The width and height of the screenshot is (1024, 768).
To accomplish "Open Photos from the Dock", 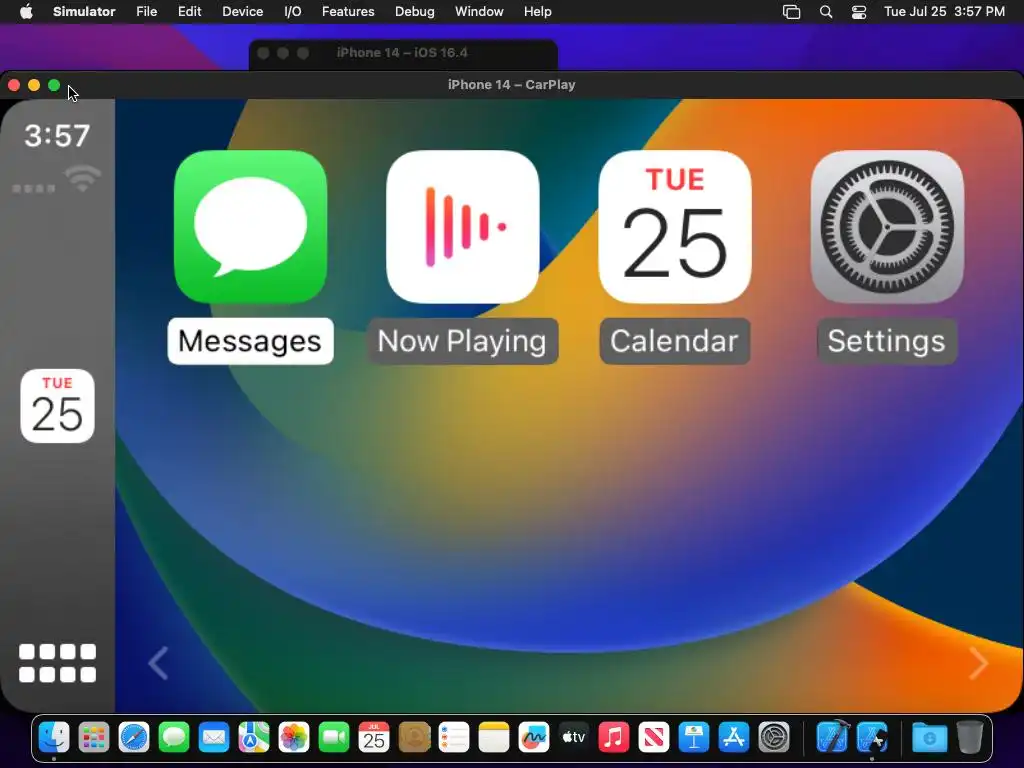I will click(x=294, y=737).
